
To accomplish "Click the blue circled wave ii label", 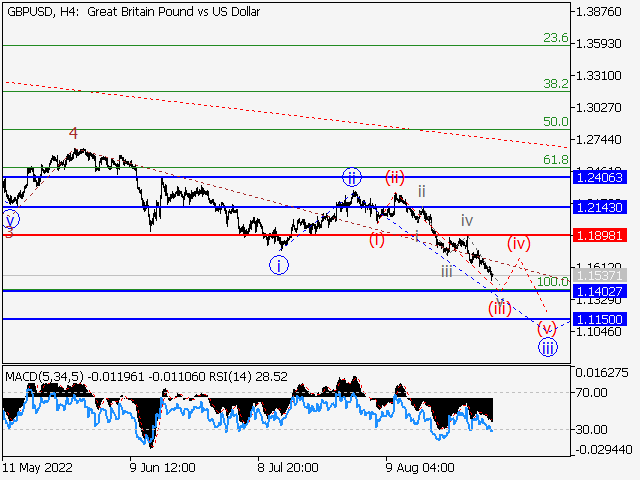I will (x=352, y=178).
